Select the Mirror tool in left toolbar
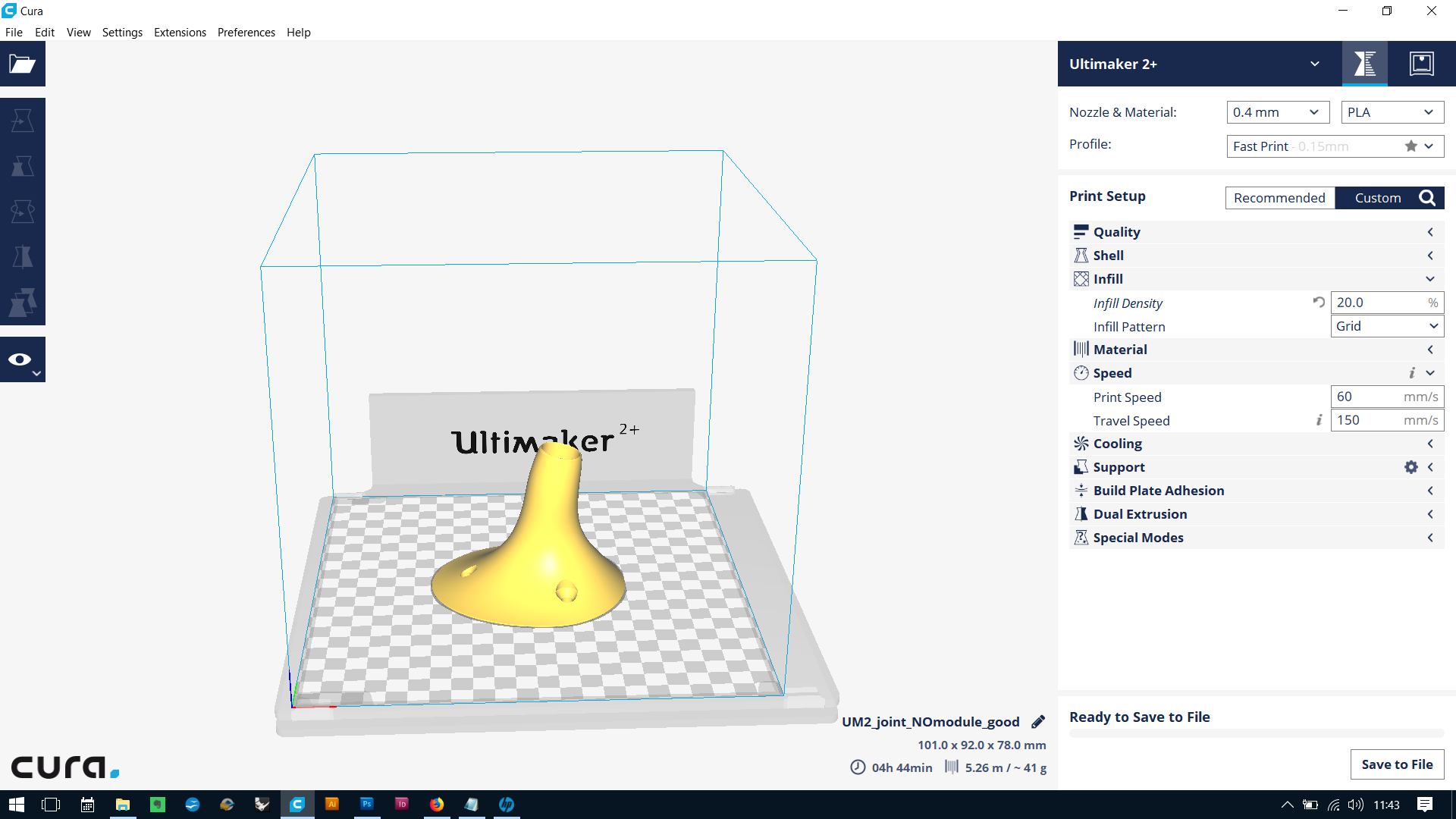This screenshot has width=1456, height=819. 22,257
